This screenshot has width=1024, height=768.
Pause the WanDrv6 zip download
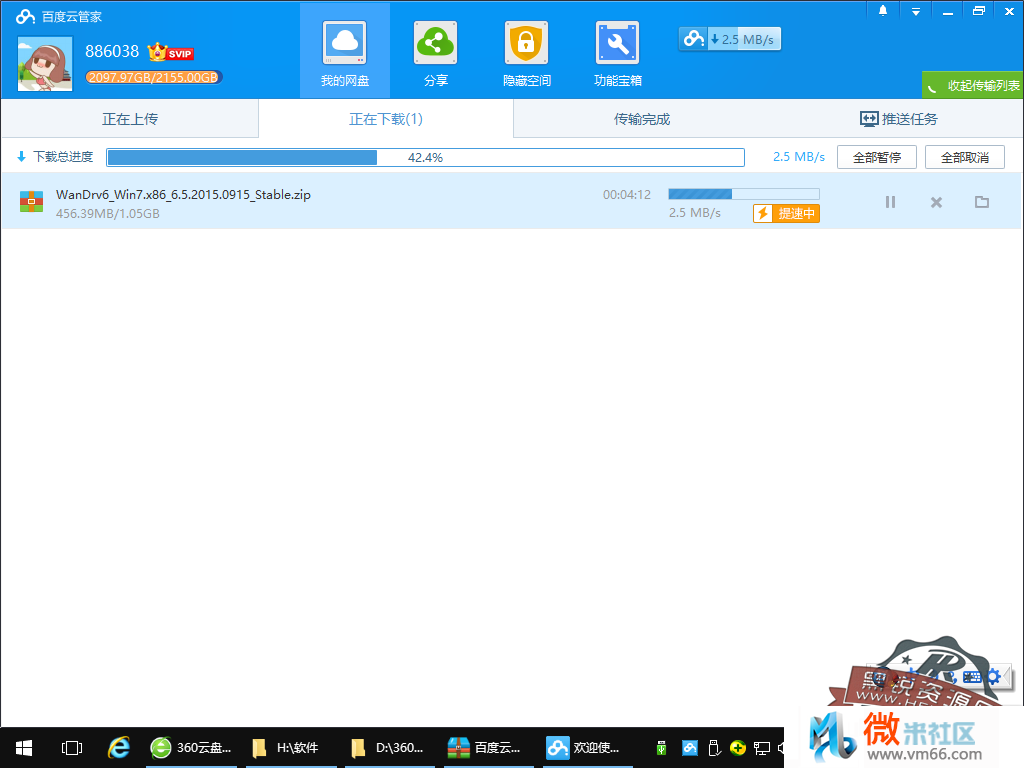pos(890,202)
